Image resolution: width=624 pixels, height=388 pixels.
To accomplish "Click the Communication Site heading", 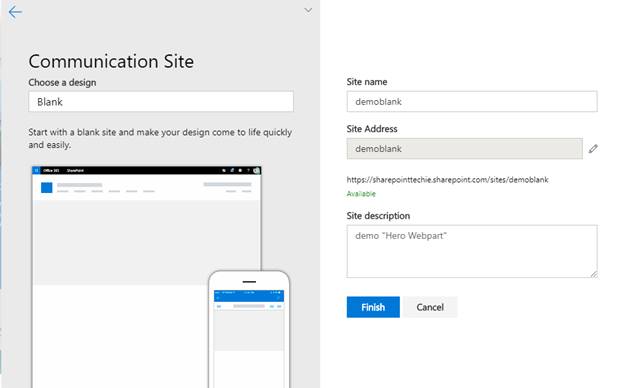I will tap(111, 61).
